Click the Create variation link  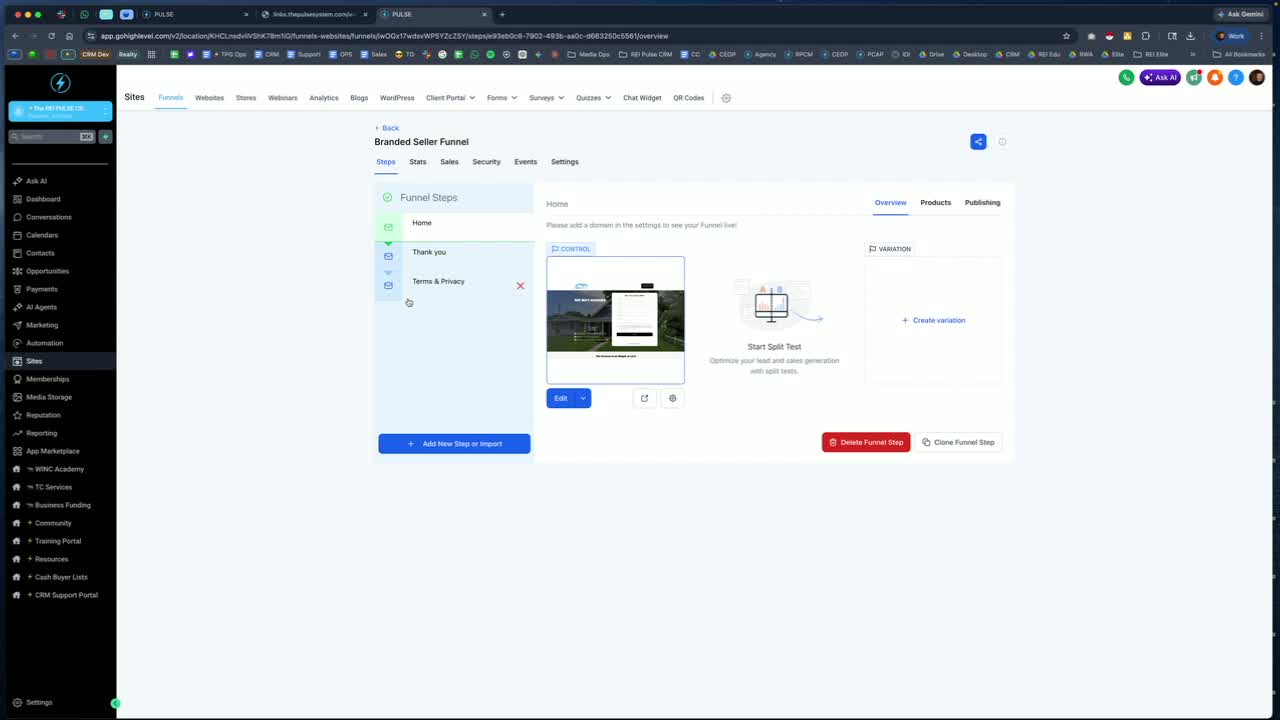(x=933, y=320)
